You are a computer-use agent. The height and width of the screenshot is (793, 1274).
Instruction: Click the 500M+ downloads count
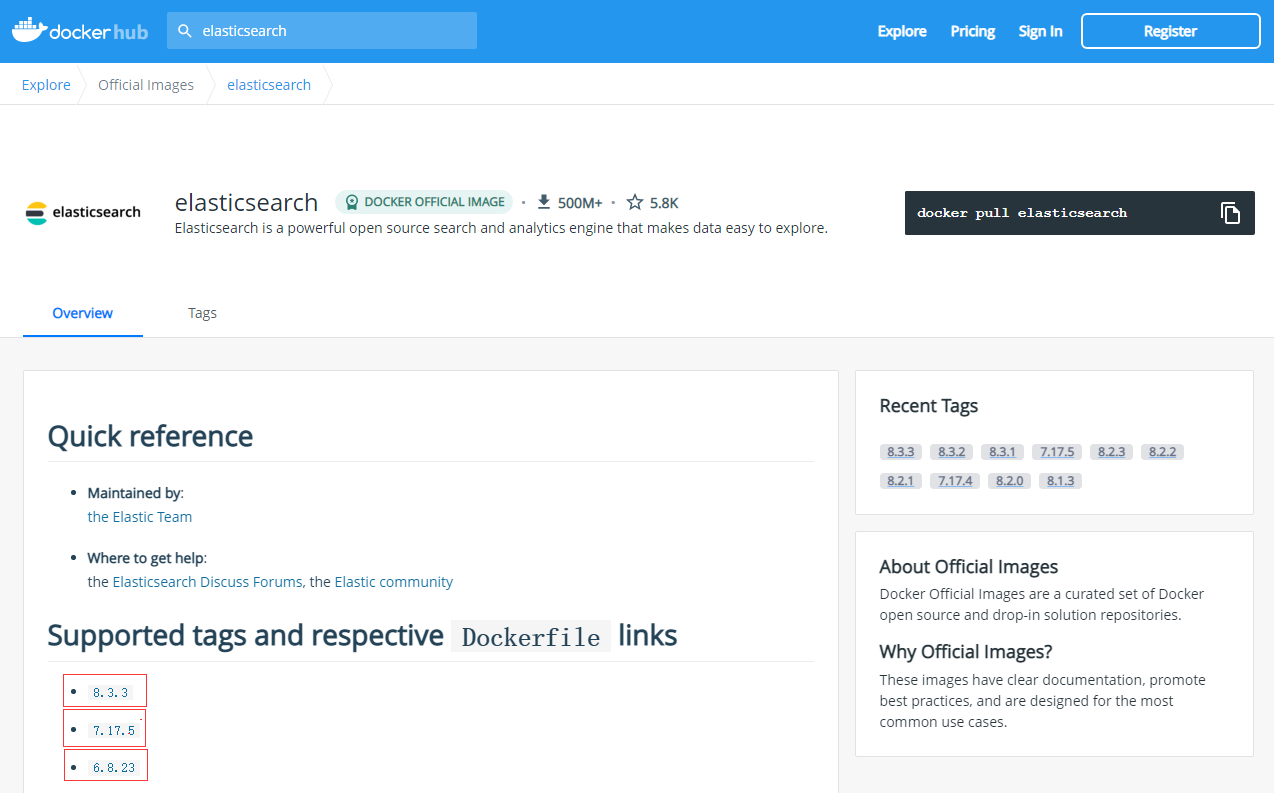[580, 203]
